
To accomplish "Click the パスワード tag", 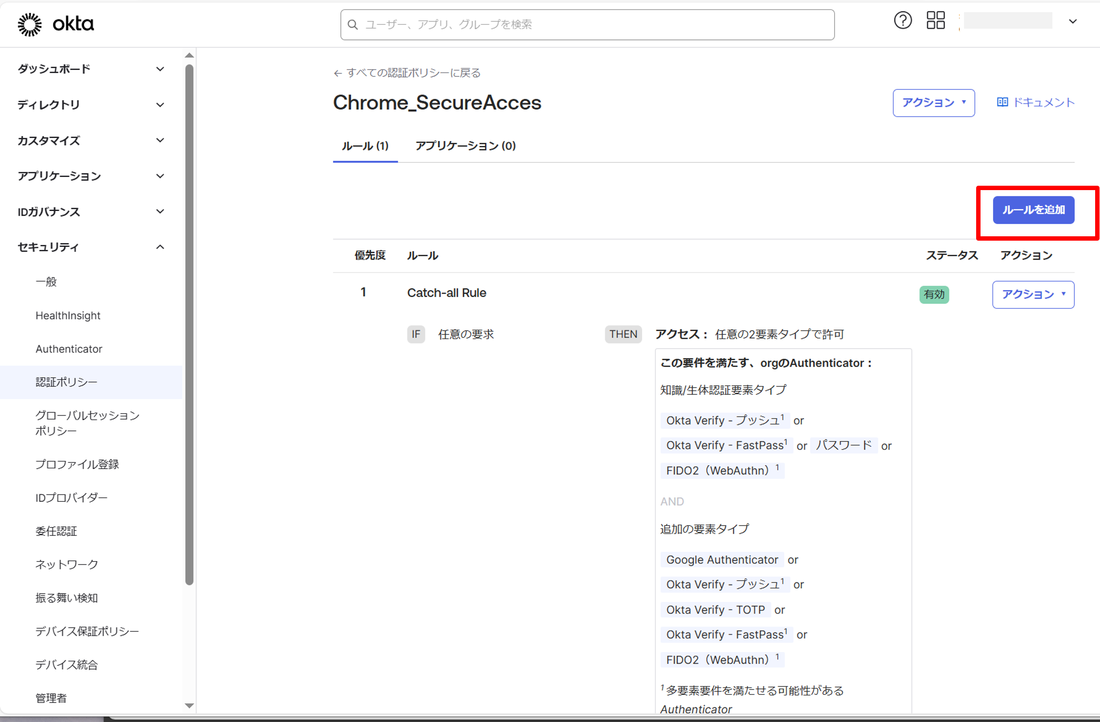I will (843, 446).
